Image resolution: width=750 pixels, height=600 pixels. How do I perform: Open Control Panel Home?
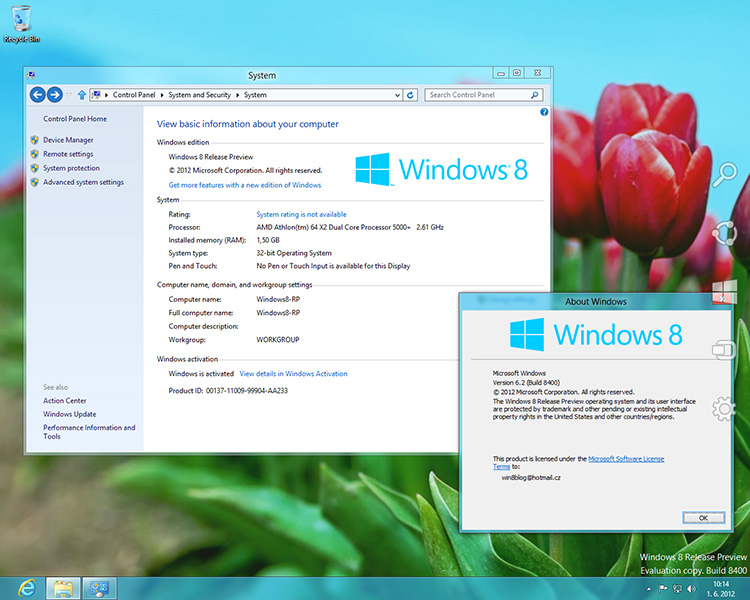pyautogui.click(x=75, y=119)
